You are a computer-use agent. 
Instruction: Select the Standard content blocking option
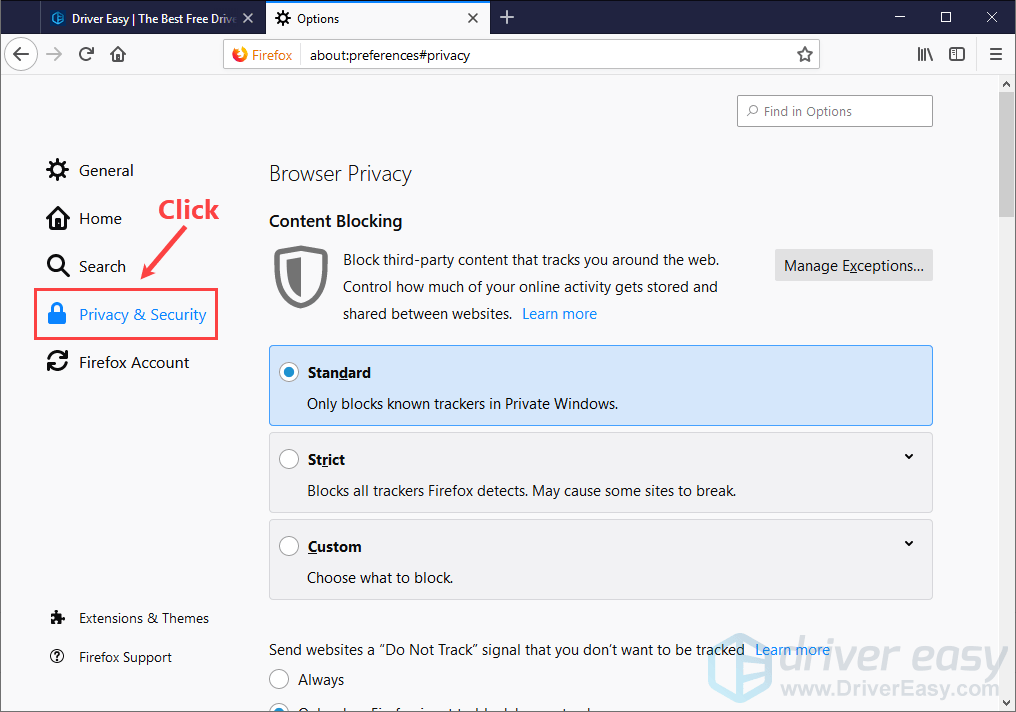tap(288, 371)
